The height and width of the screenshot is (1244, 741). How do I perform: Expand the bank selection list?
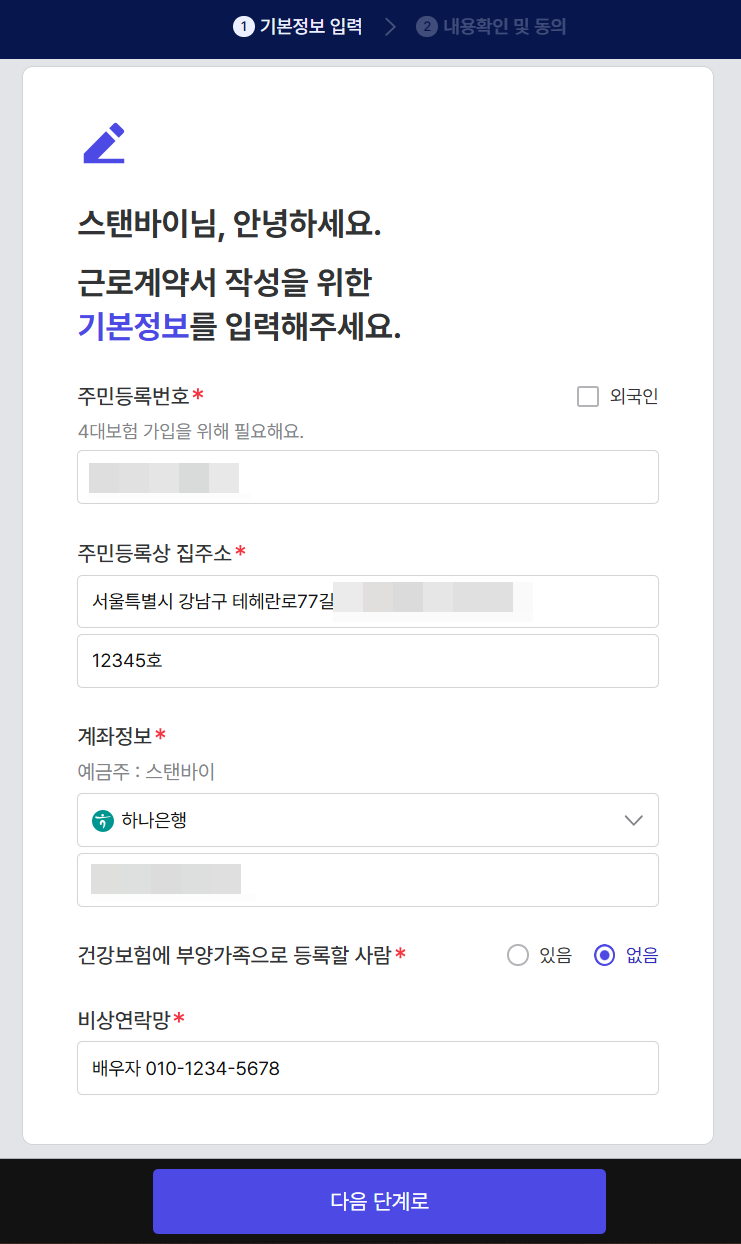point(367,819)
